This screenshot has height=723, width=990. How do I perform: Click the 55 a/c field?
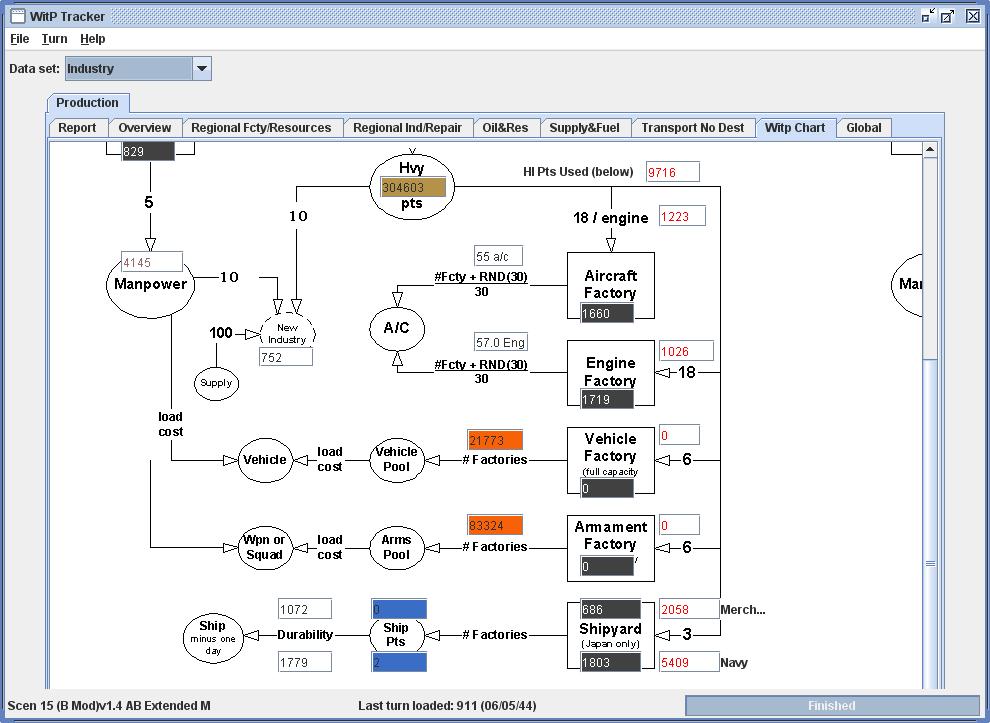tap(498, 256)
